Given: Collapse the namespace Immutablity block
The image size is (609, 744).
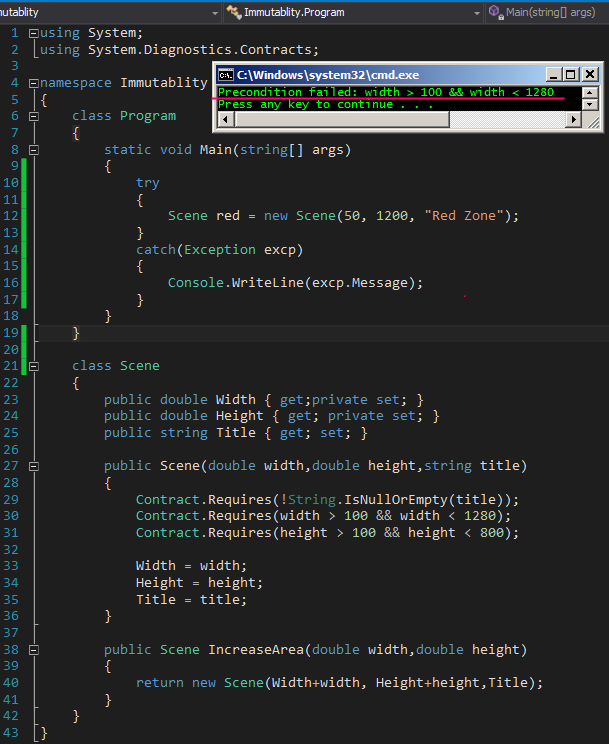Looking at the screenshot, I should 34,84.
